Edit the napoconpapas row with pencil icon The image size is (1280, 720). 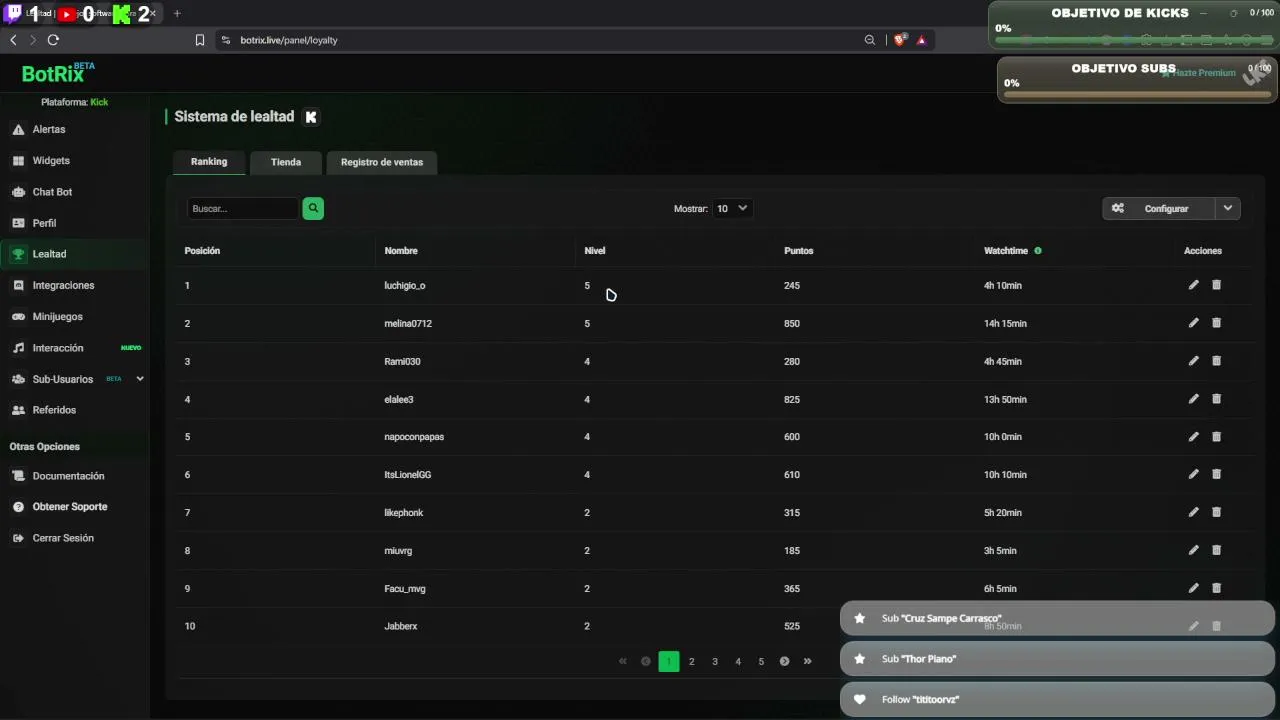[x=1193, y=437]
